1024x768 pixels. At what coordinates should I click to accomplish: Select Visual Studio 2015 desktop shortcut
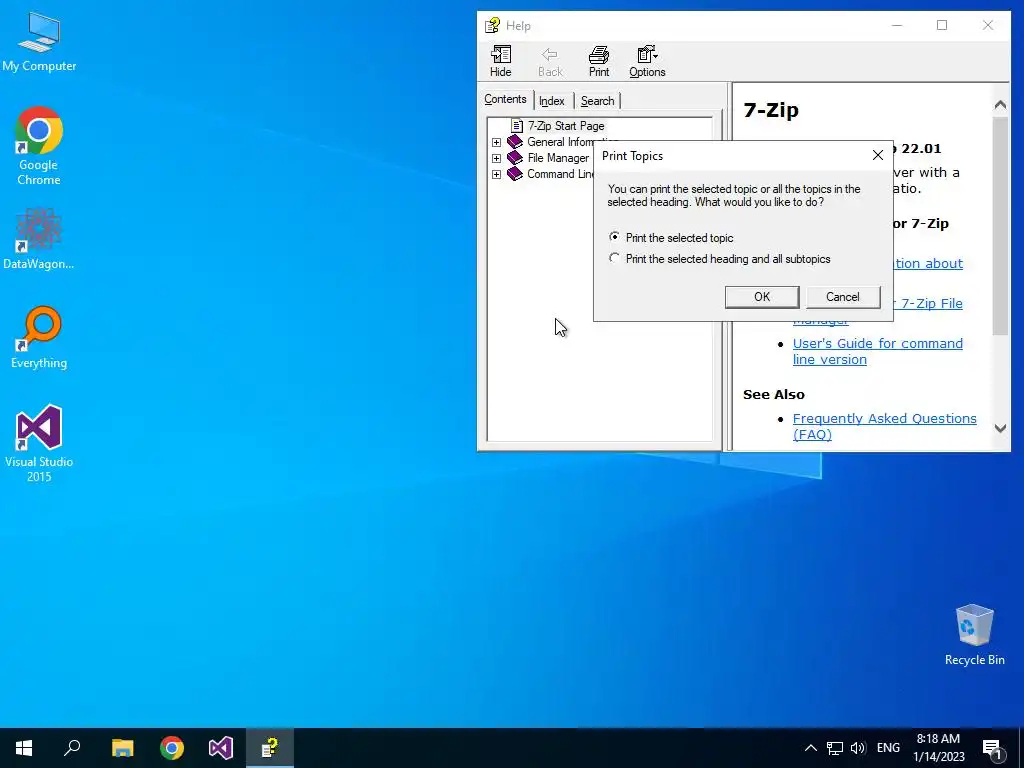39,443
